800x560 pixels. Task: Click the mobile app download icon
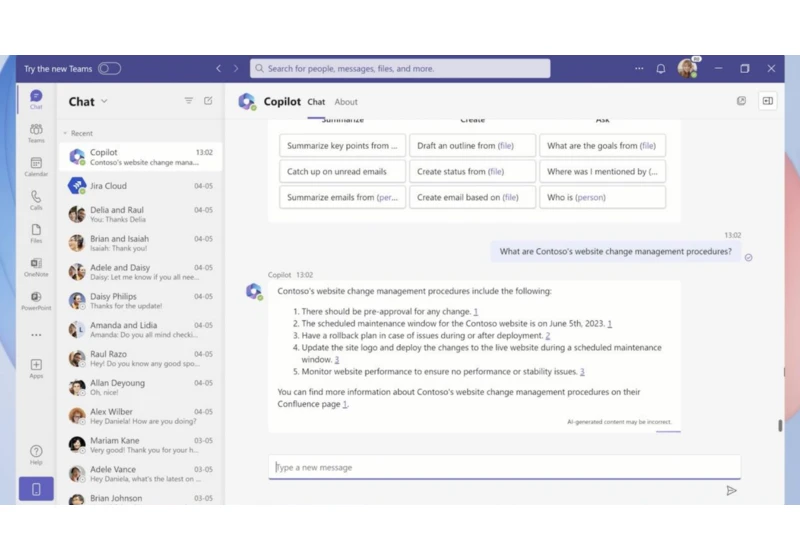(x=36, y=489)
